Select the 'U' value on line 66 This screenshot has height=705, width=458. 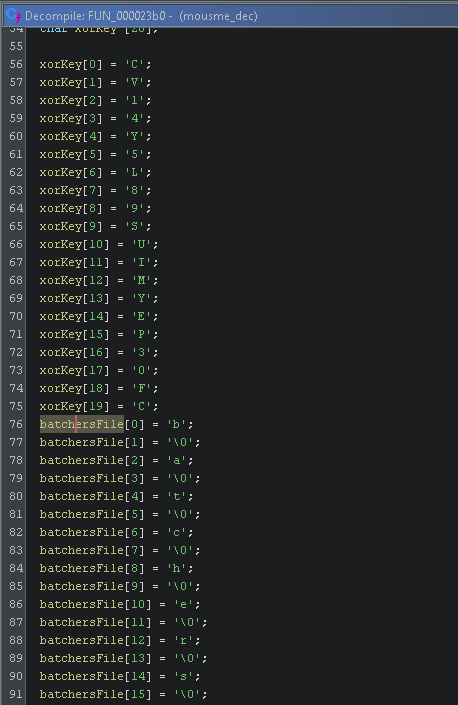click(141, 244)
